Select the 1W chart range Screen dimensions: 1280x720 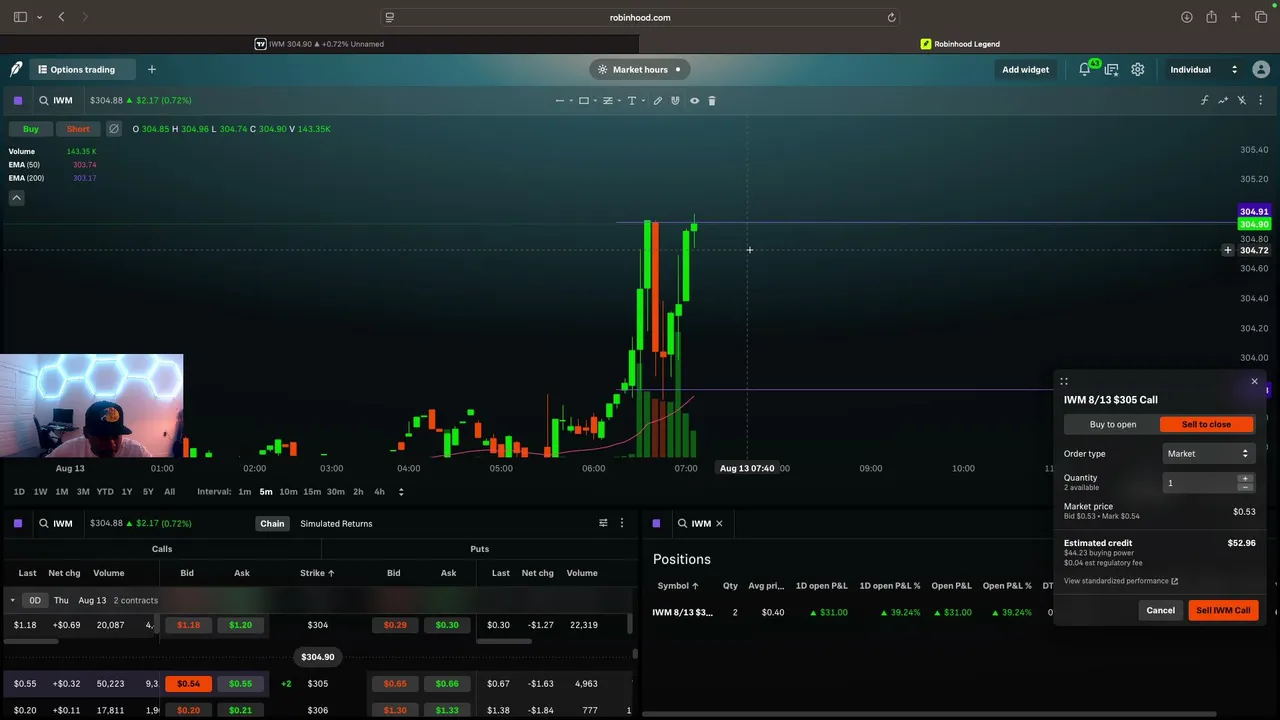(x=40, y=492)
